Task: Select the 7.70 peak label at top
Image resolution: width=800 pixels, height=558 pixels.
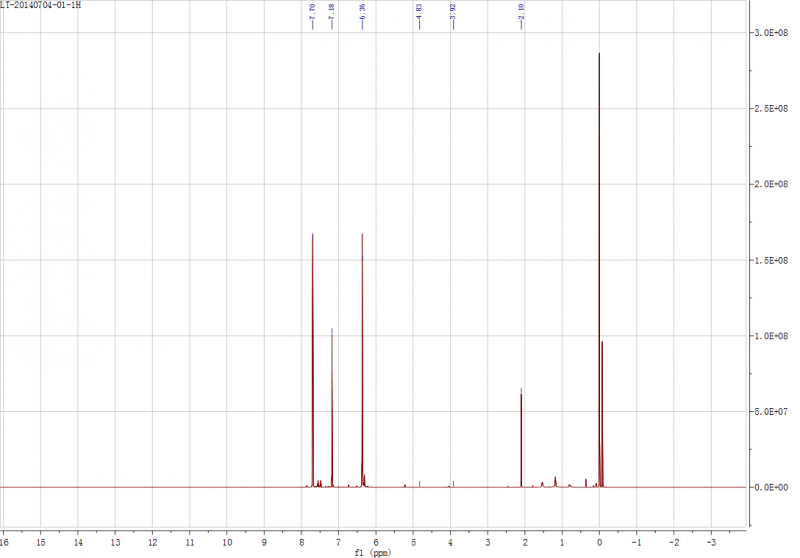Action: point(313,11)
